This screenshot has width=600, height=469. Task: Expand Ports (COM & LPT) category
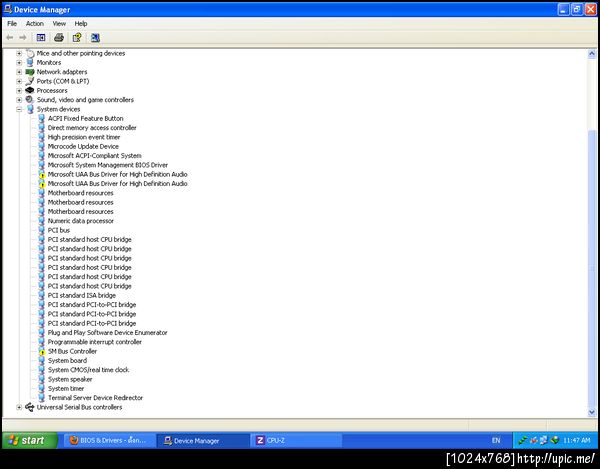[19, 81]
